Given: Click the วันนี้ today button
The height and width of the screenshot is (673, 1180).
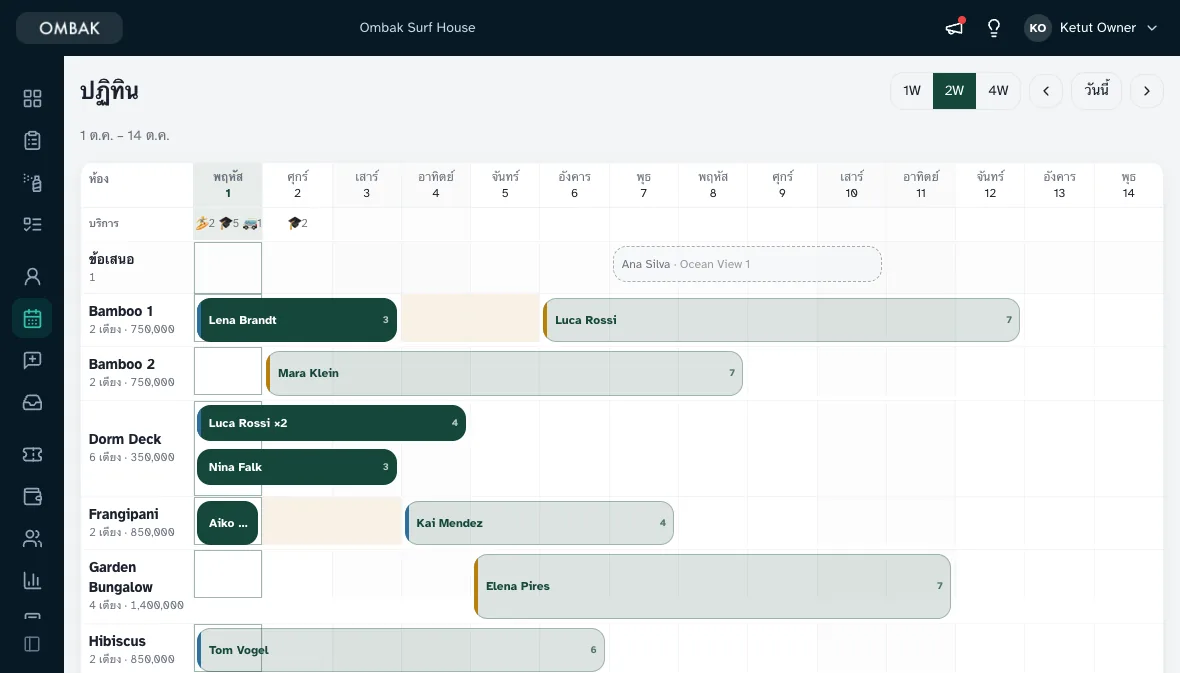Looking at the screenshot, I should pyautogui.click(x=1096, y=91).
